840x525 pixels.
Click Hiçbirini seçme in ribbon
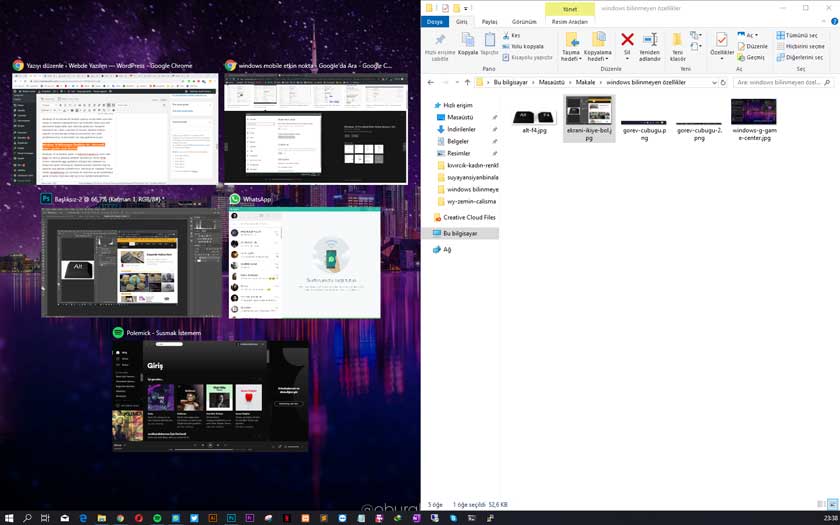tap(800, 46)
